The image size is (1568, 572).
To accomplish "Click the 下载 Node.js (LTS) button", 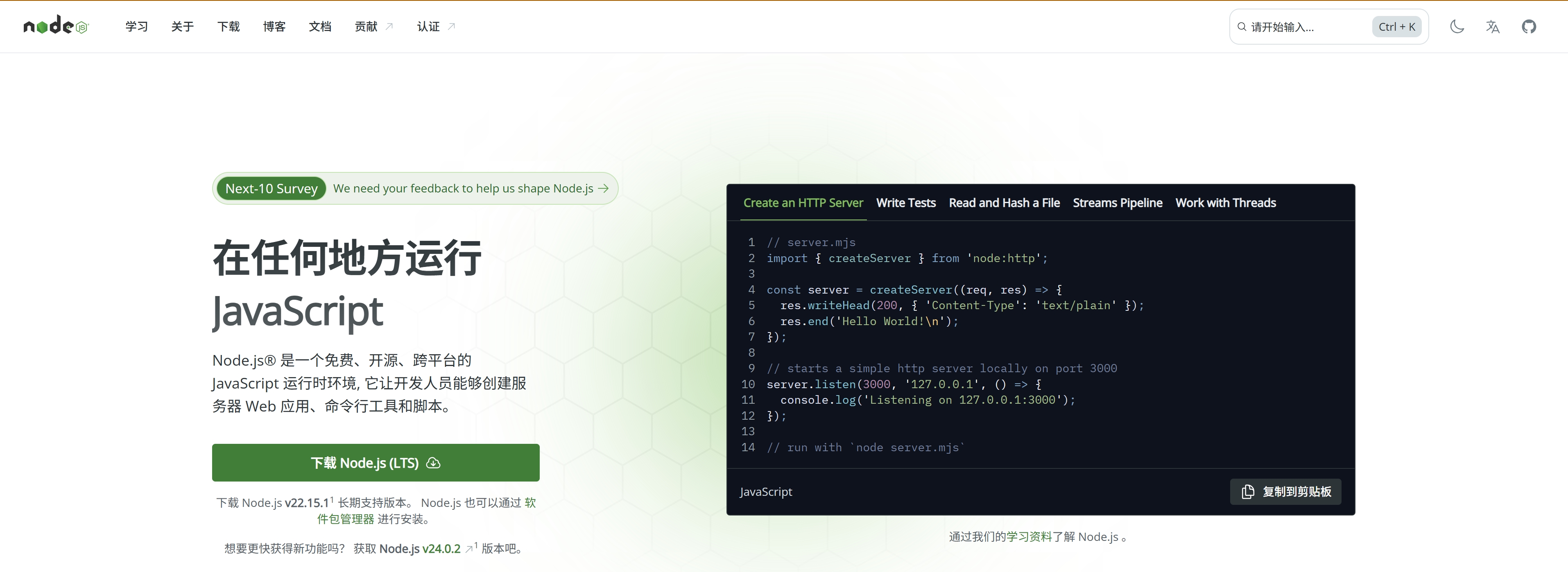I will point(376,462).
